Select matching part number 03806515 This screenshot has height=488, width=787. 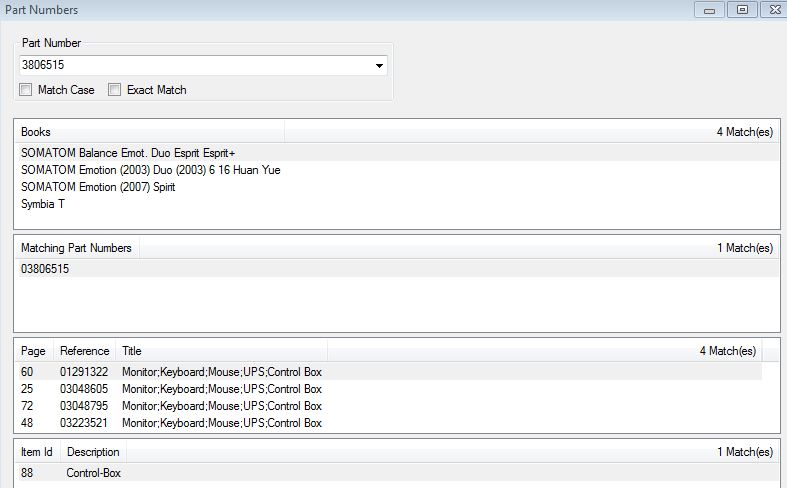pyautogui.click(x=397, y=269)
